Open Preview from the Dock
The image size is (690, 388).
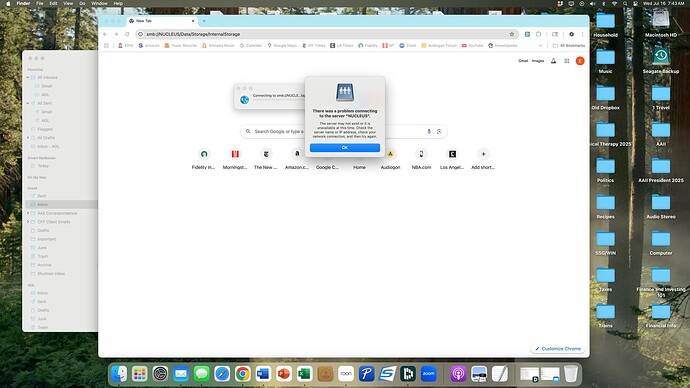479,374
